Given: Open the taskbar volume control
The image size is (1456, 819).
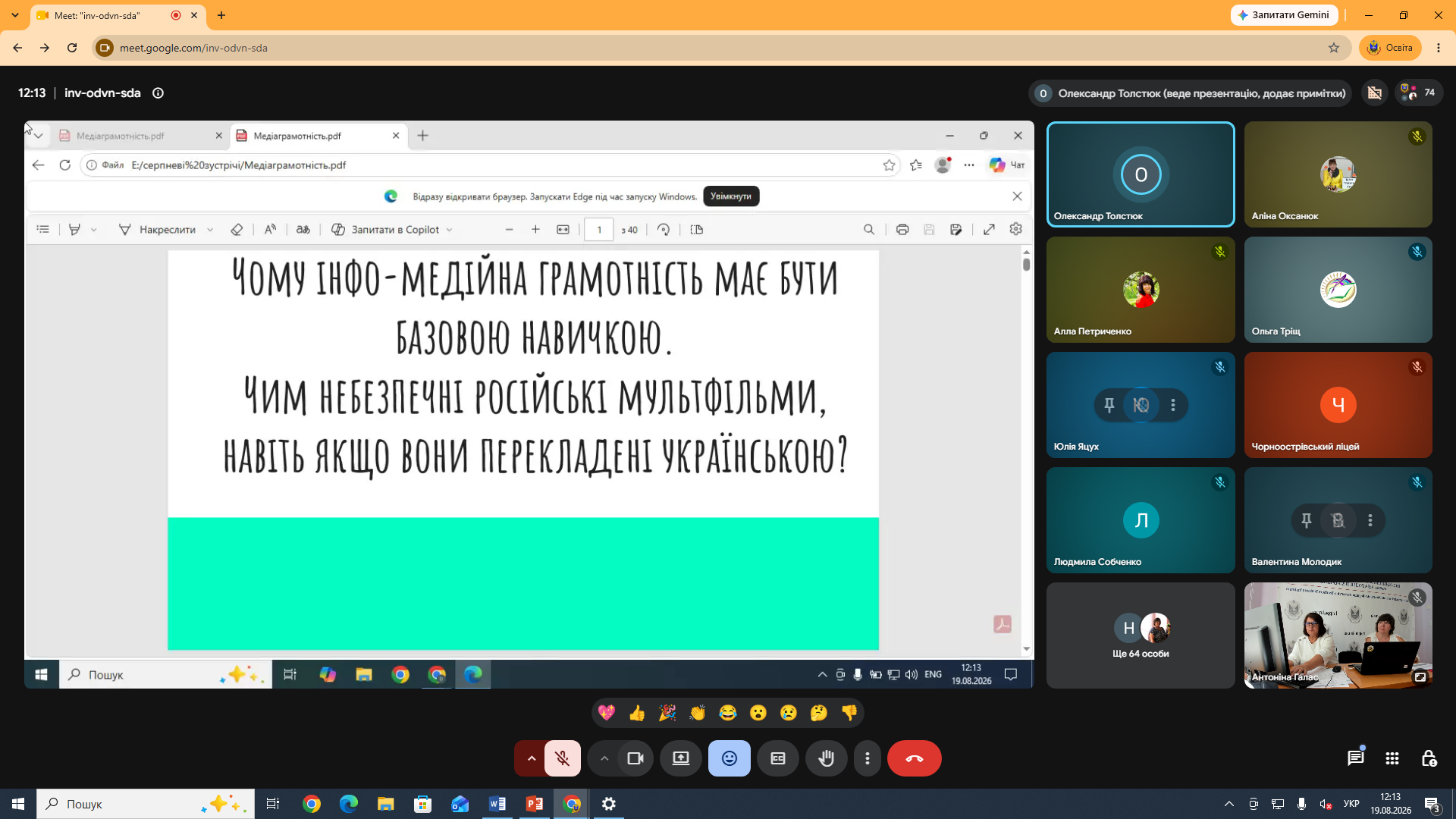Looking at the screenshot, I should pos(1326,804).
